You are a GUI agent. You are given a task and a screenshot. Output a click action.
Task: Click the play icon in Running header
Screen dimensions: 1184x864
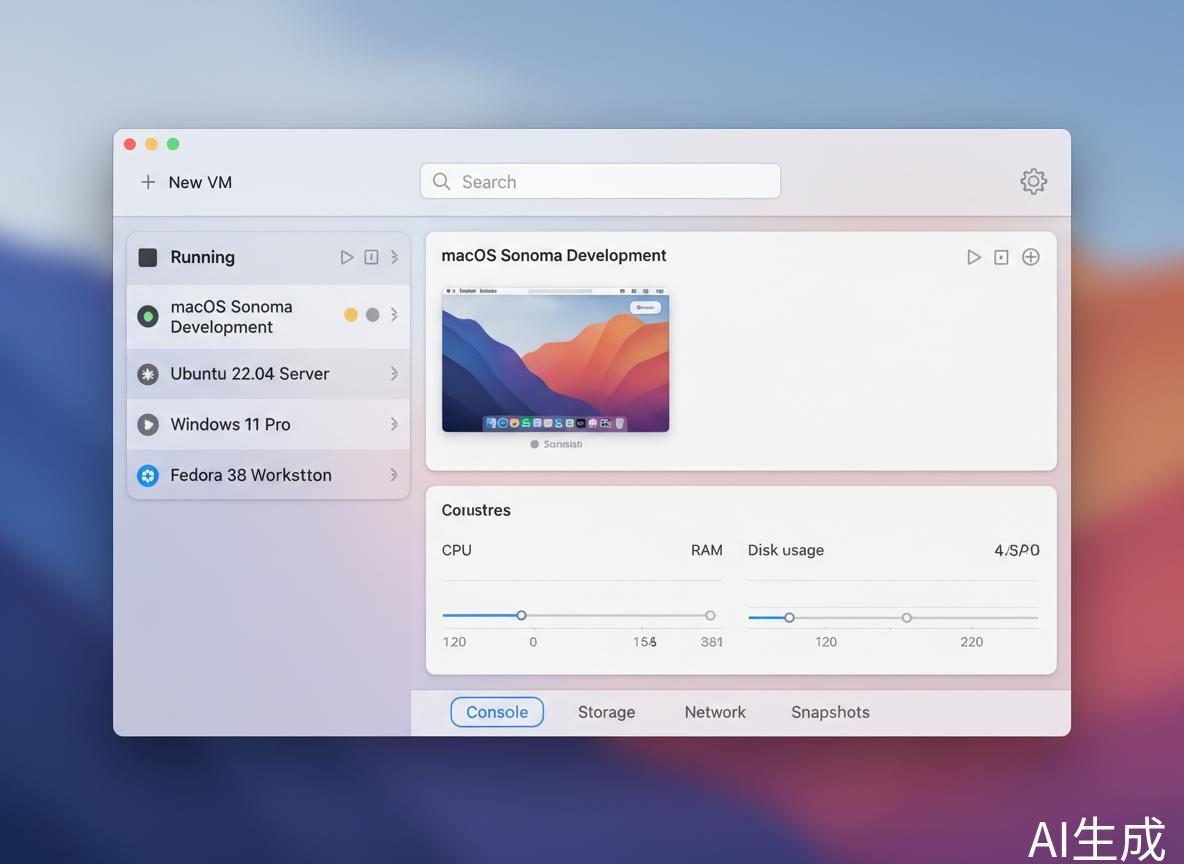click(x=347, y=257)
